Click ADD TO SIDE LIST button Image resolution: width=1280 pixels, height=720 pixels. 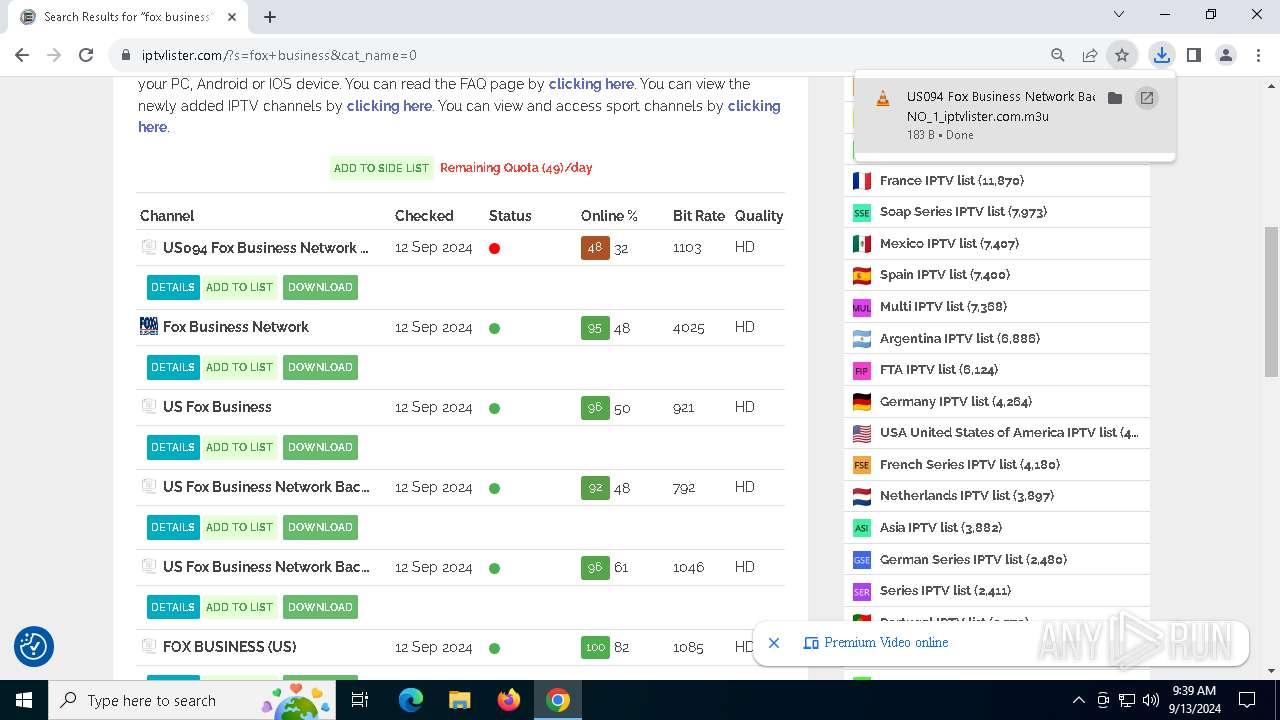(x=381, y=168)
